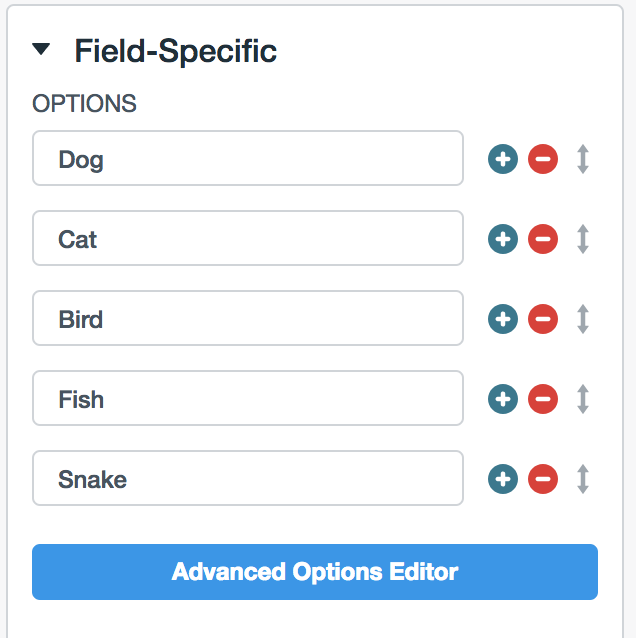The image size is (636, 638).
Task: Click the sort arrow beside Bird
Action: point(583,319)
